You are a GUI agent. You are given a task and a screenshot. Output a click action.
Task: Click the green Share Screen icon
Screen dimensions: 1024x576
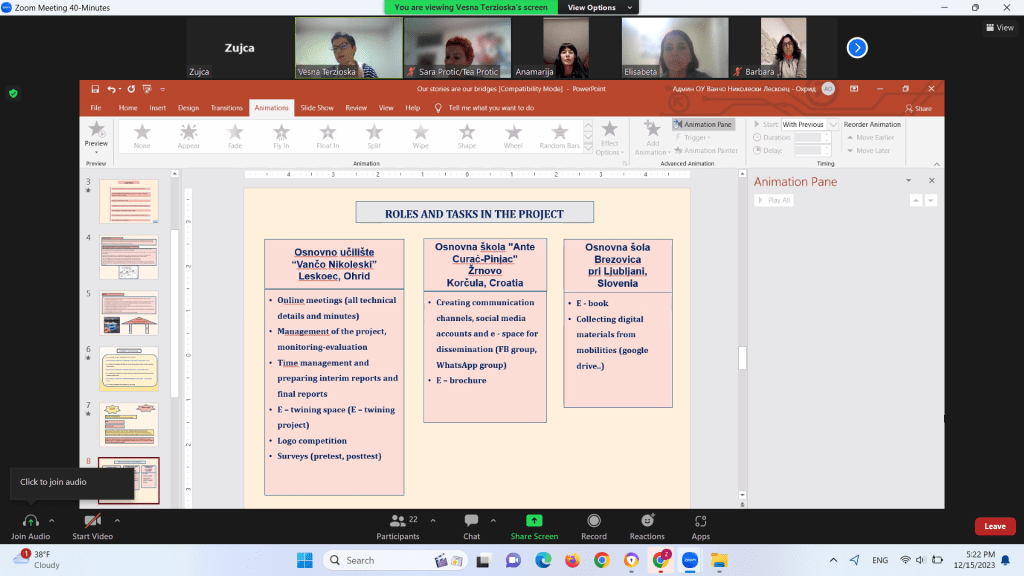pyautogui.click(x=534, y=521)
